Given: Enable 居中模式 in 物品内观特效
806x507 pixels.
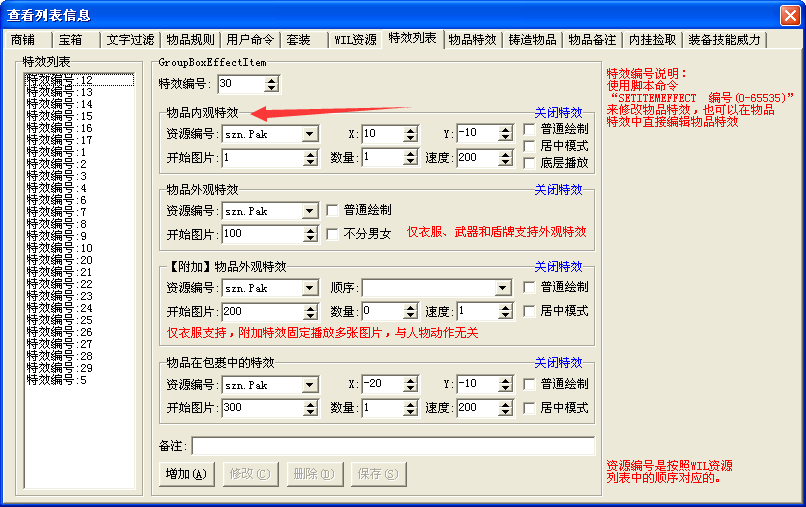Looking at the screenshot, I should [529, 146].
